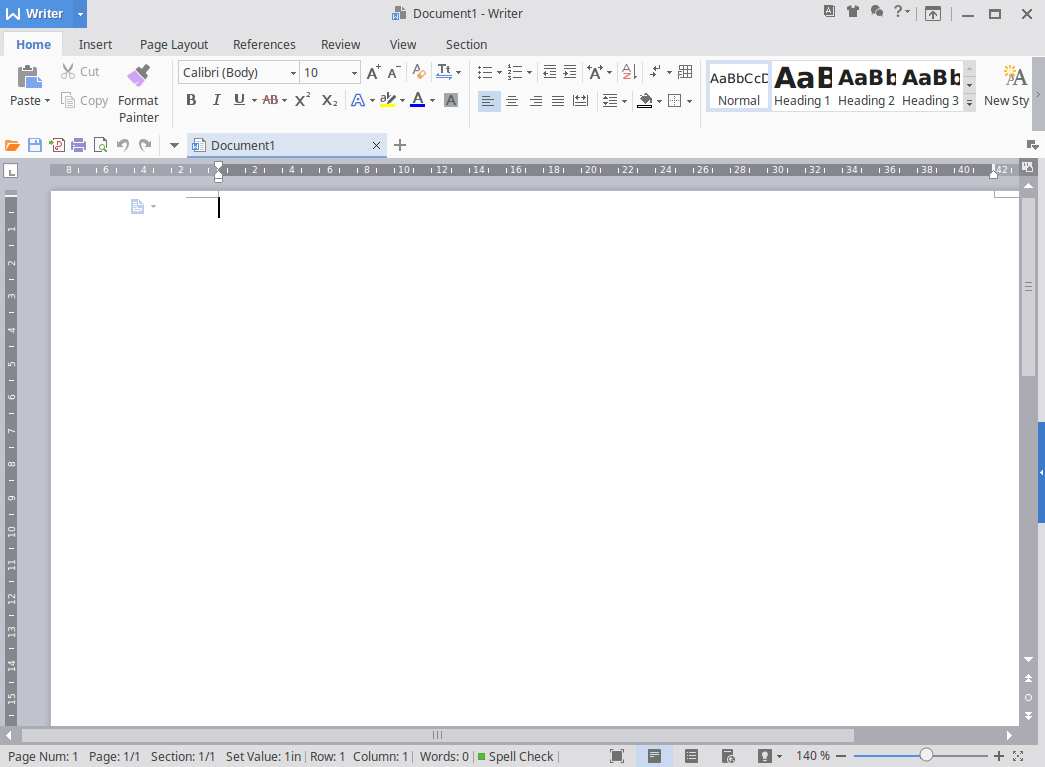Apply character shading icon
Viewport: 1045px width, 767px height.
tap(451, 100)
